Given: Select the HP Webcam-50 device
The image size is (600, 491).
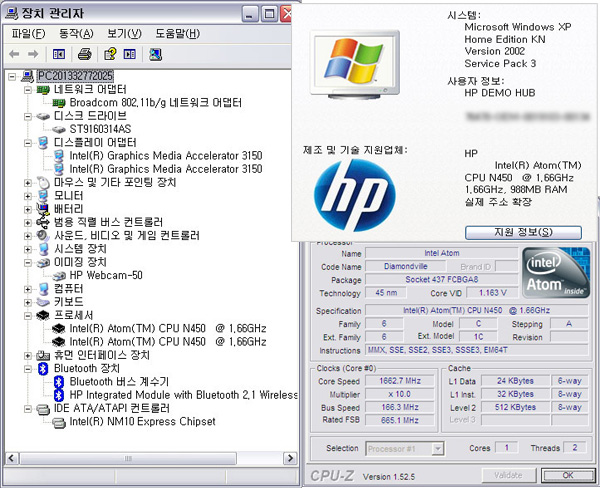Looking at the screenshot, I should (x=106, y=276).
